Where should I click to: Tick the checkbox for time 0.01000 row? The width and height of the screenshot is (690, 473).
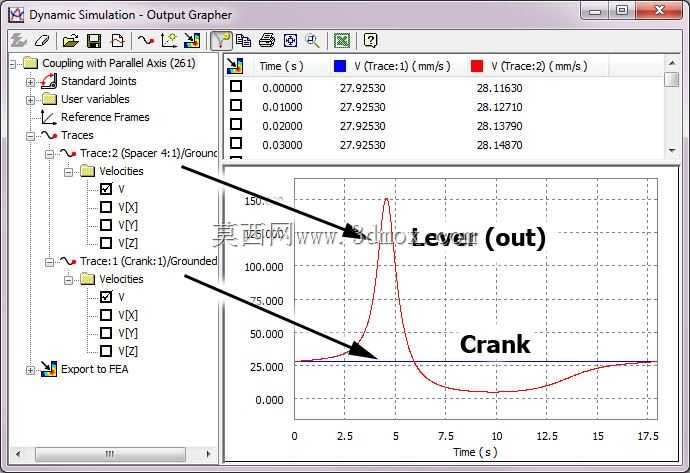click(236, 105)
